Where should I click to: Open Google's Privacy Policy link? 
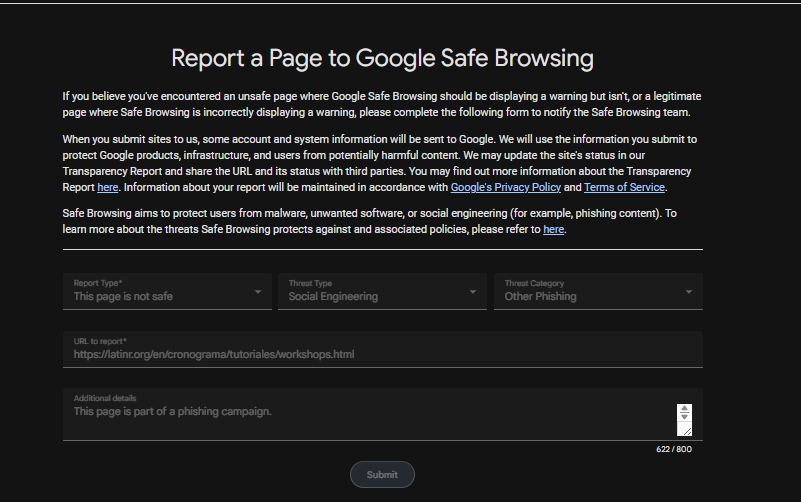(506, 187)
